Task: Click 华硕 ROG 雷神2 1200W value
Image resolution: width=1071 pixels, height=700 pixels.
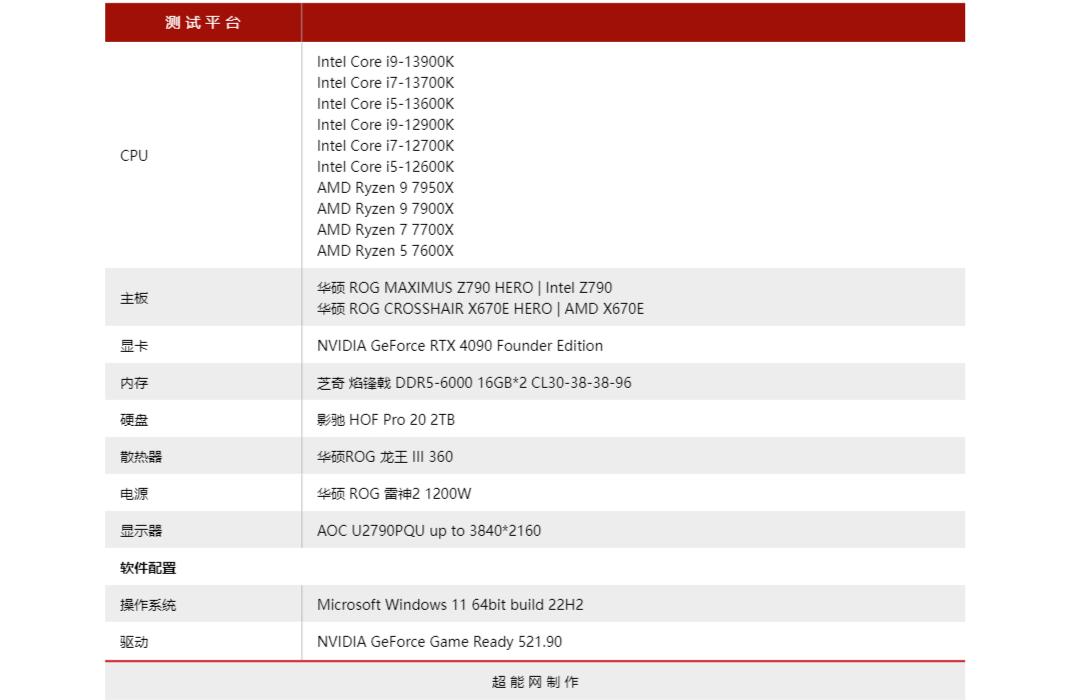Action: click(394, 494)
